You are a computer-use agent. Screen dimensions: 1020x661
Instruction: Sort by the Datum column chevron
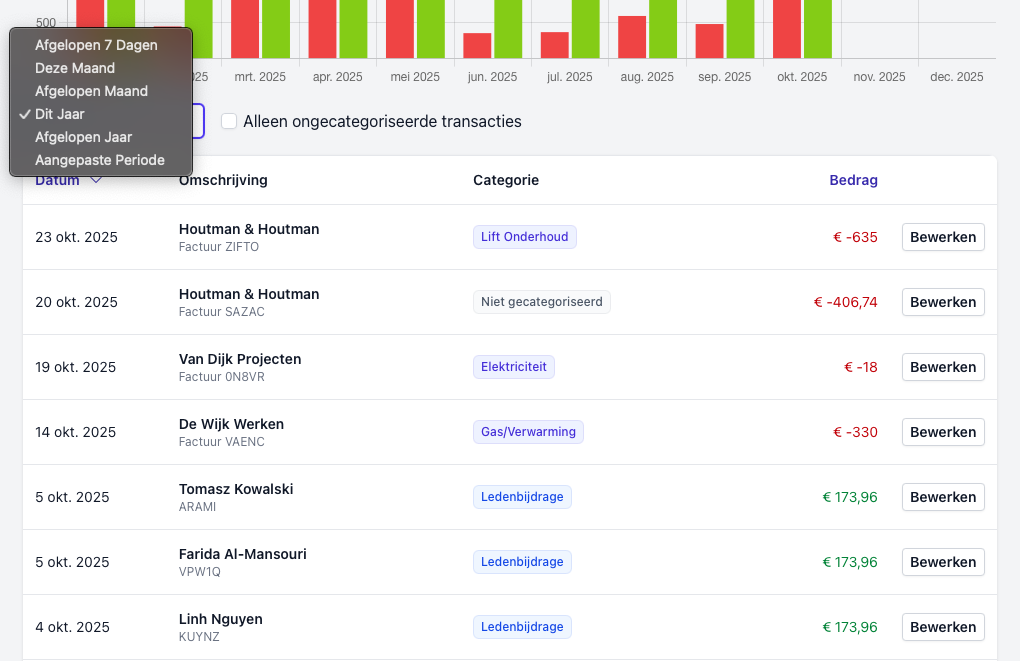click(x=96, y=181)
